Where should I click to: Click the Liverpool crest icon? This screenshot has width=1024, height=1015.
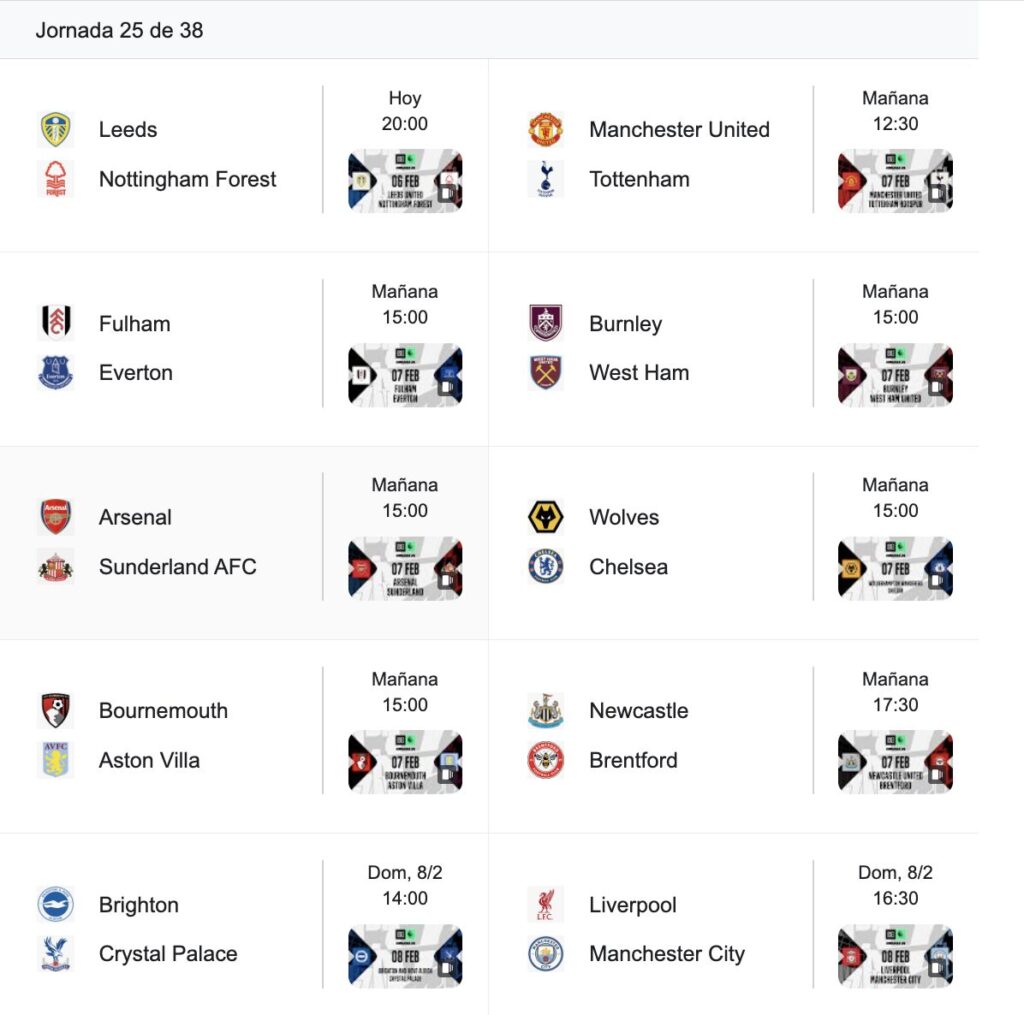pos(546,905)
